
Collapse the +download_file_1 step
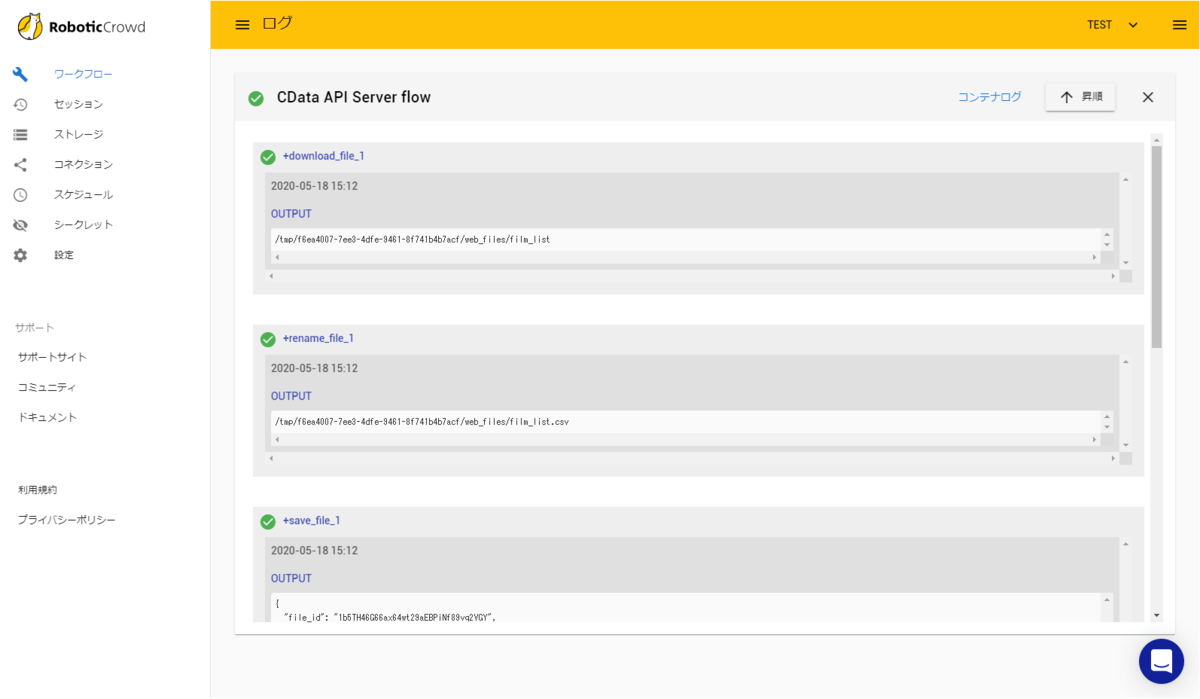click(x=323, y=156)
